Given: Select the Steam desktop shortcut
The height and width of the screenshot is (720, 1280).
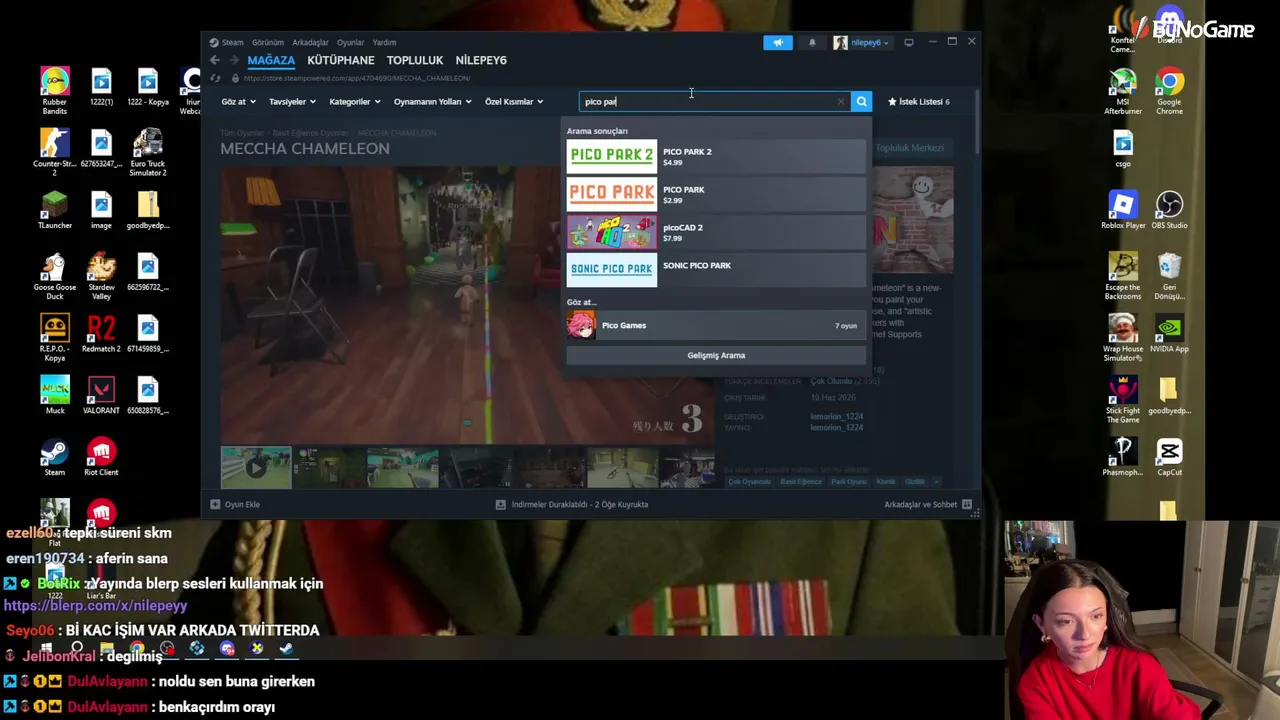Looking at the screenshot, I should [55, 458].
